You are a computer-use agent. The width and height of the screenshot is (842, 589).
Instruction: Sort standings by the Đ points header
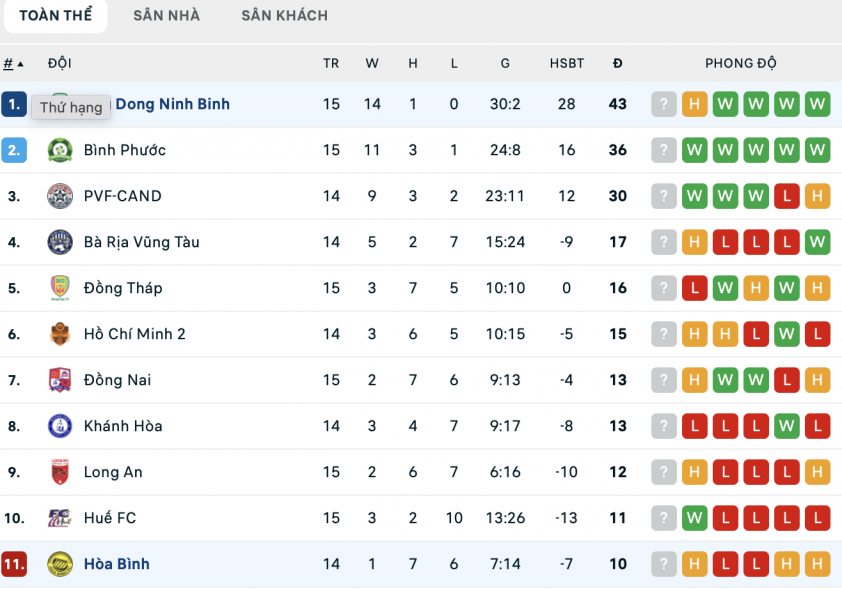[x=618, y=63]
